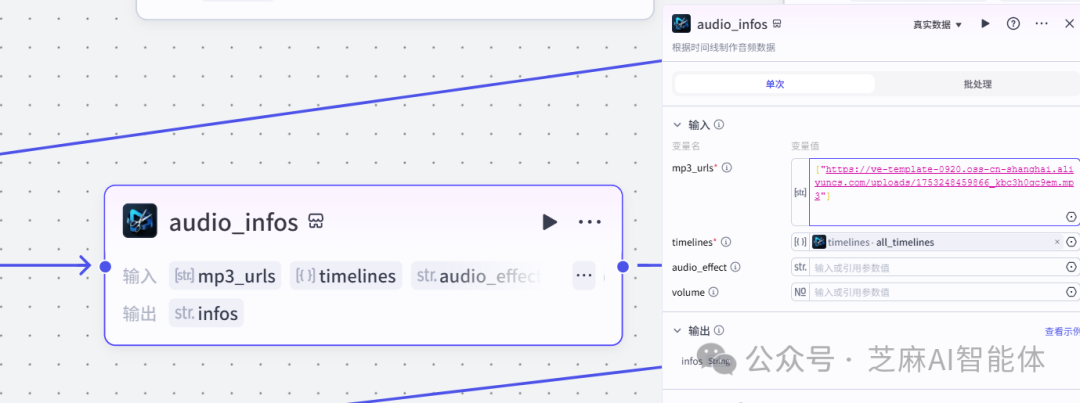The height and width of the screenshot is (403, 1080).
Task: Click the audio_effect input chip on node
Action: pyautogui.click(x=479, y=276)
